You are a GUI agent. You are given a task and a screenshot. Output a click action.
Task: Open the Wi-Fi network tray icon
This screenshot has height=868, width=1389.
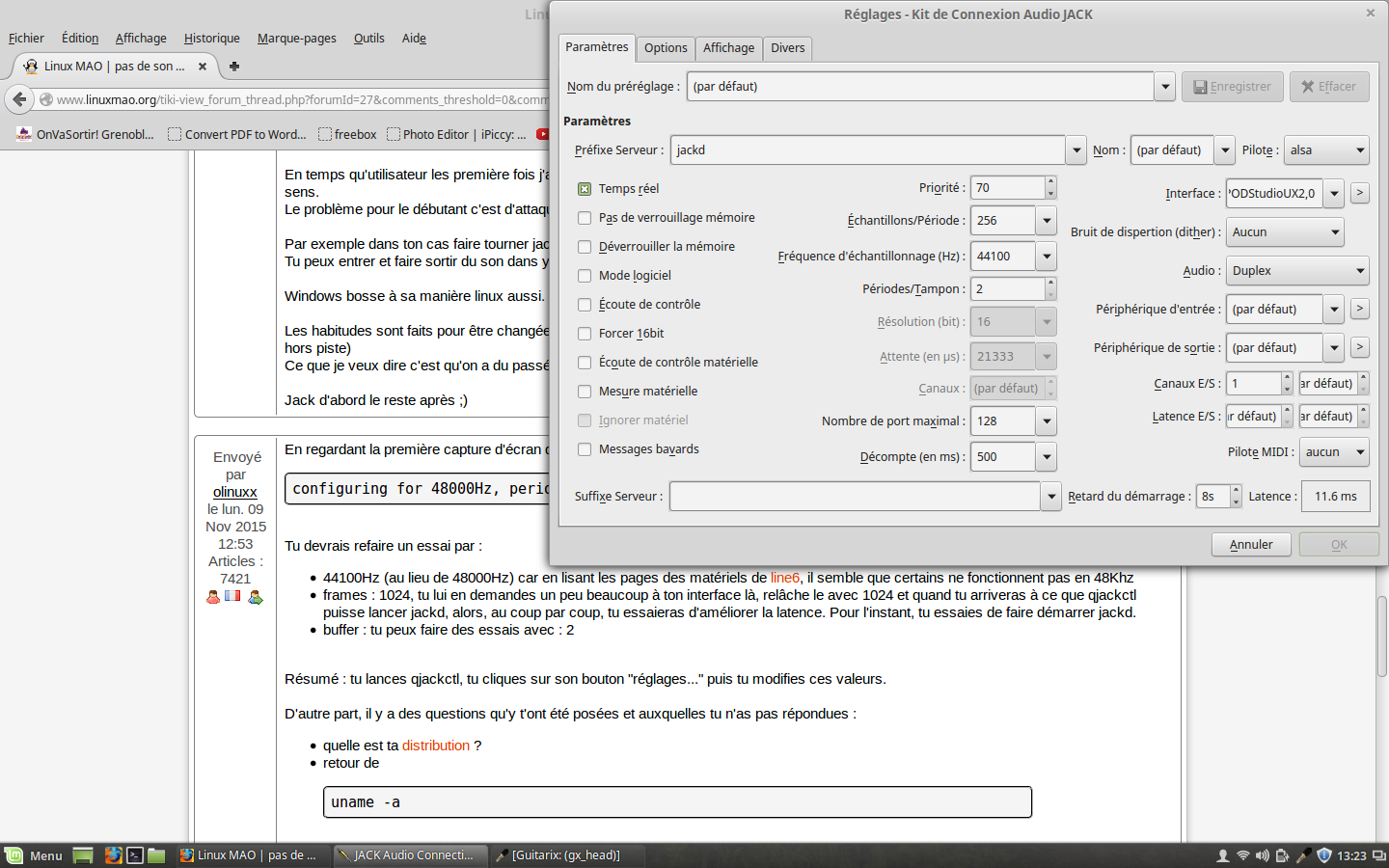[x=1243, y=855]
